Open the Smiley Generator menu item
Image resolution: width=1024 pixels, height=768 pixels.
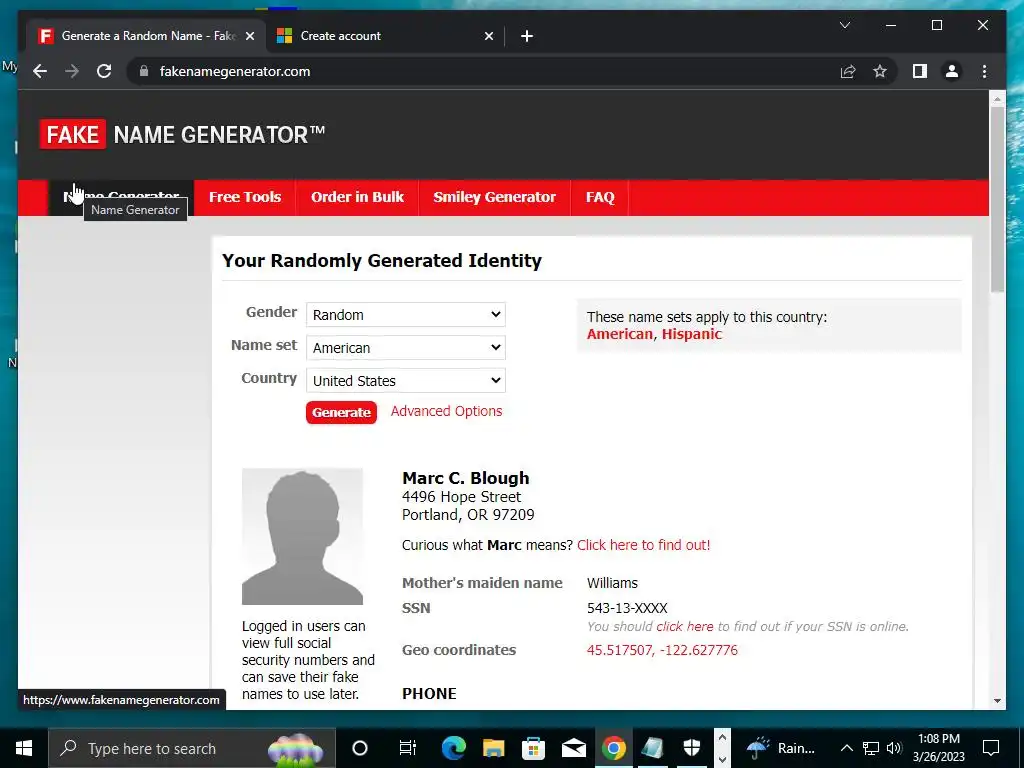pos(494,197)
